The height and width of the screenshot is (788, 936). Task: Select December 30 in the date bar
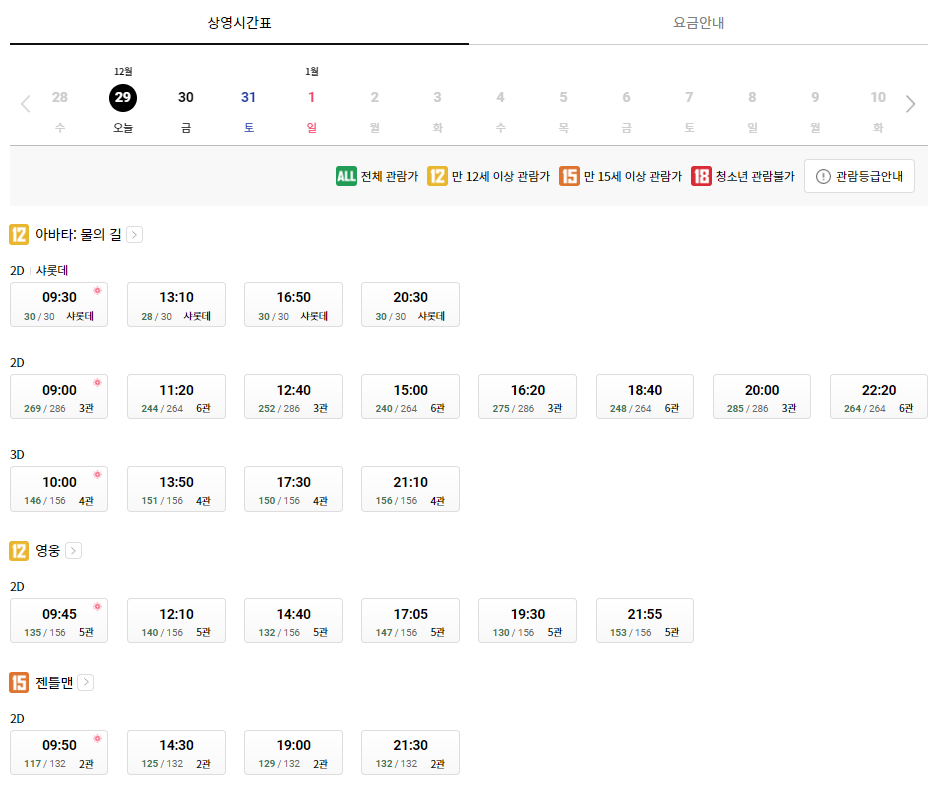point(185,98)
